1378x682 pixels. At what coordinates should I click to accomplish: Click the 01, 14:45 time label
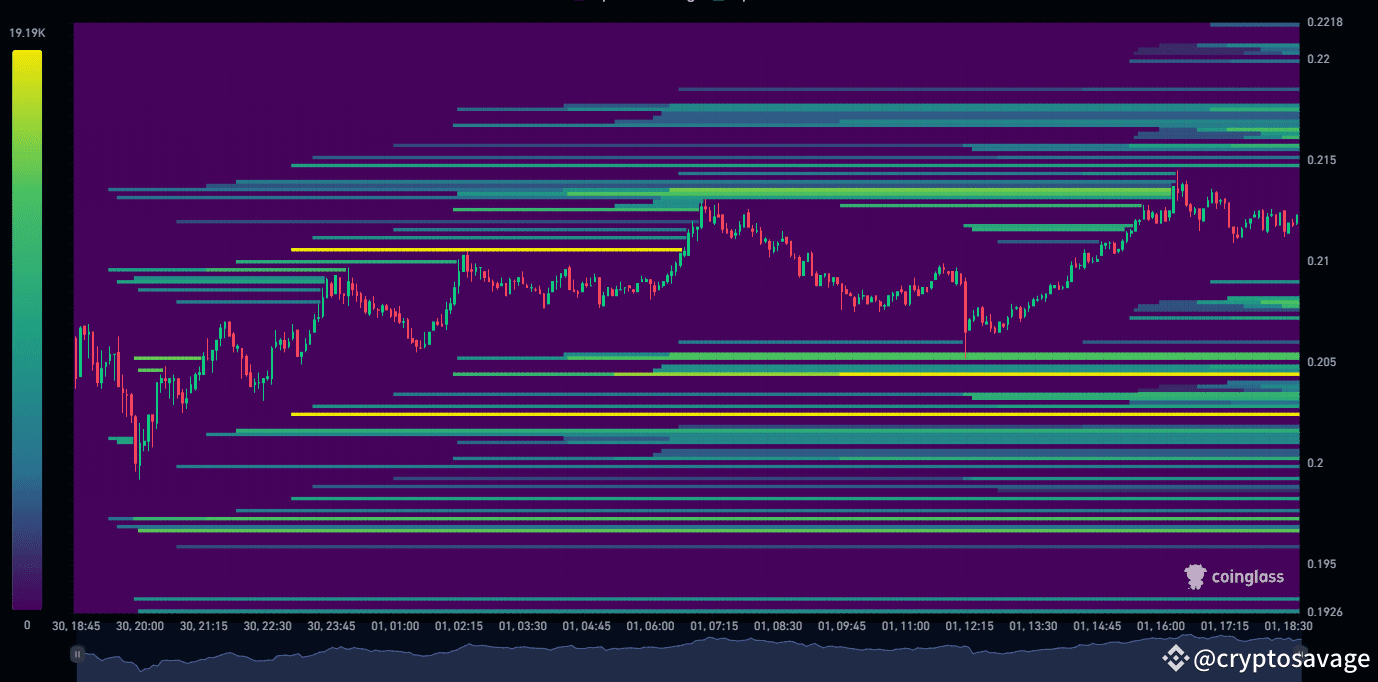(1097, 626)
